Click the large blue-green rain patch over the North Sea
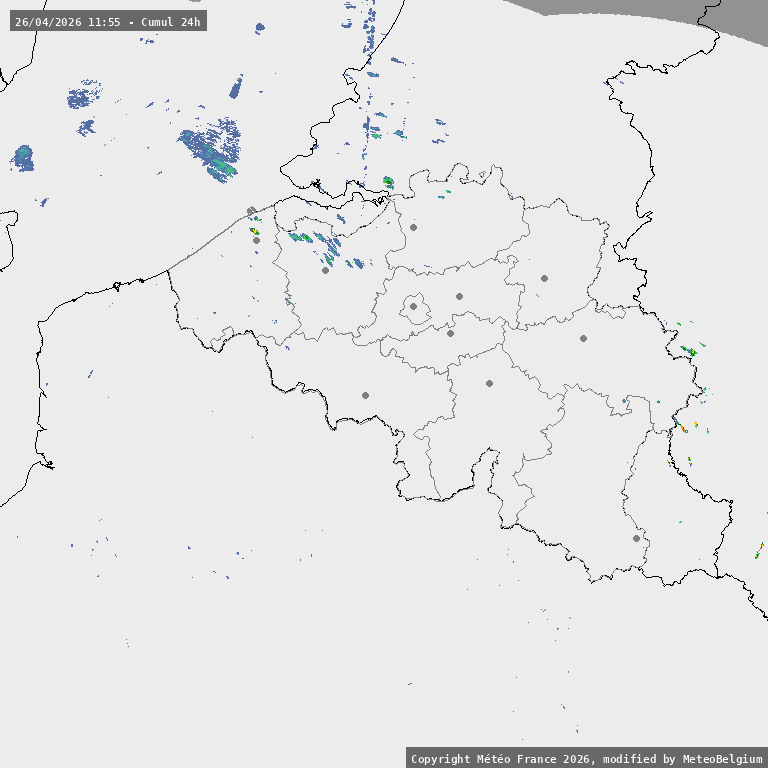The height and width of the screenshot is (768, 768). tap(212, 148)
